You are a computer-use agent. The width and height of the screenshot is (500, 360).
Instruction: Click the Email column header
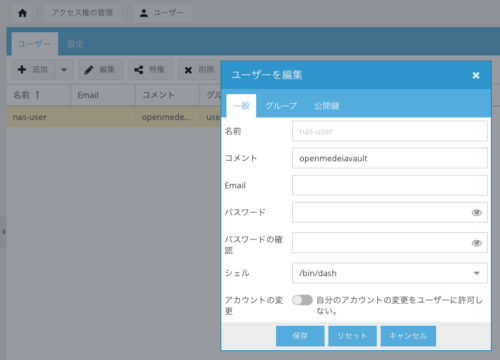[x=103, y=95]
